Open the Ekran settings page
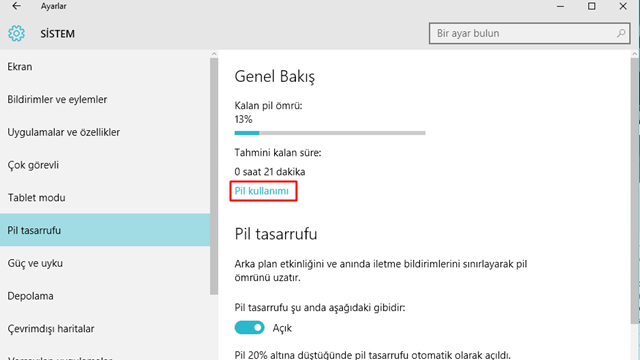Viewport: 640px width, 360px height. coord(105,67)
